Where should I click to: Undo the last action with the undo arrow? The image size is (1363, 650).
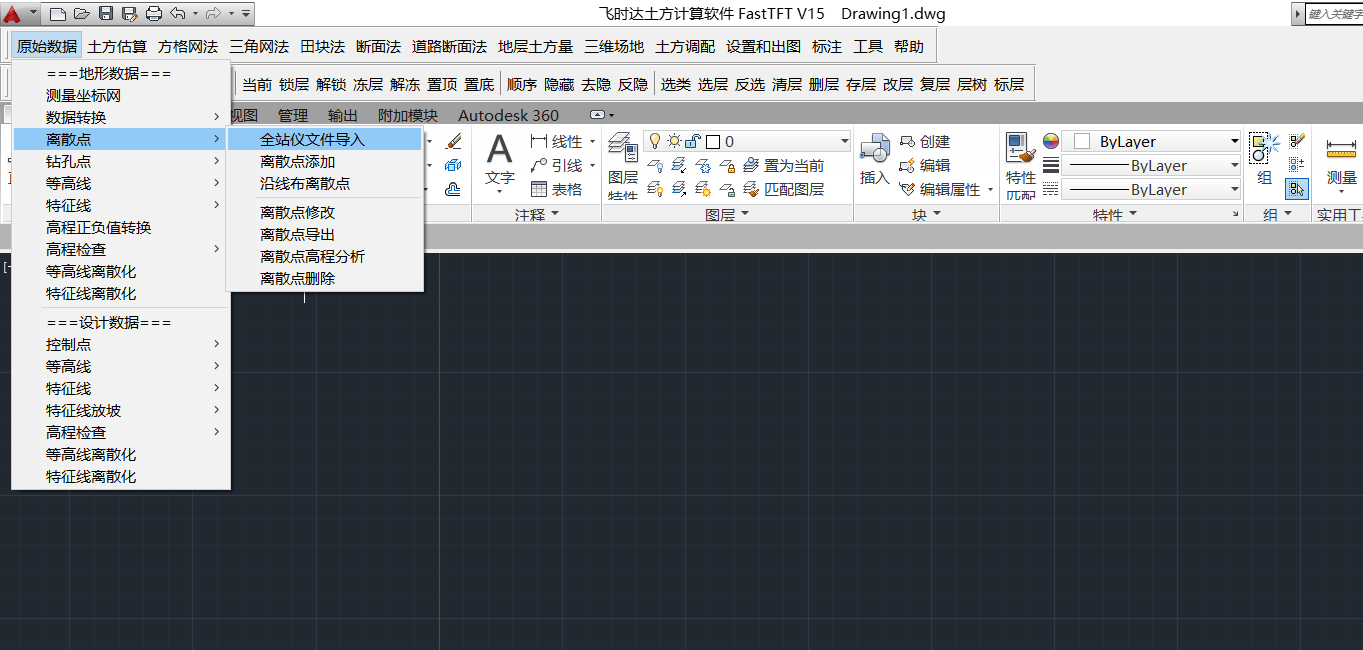click(178, 14)
